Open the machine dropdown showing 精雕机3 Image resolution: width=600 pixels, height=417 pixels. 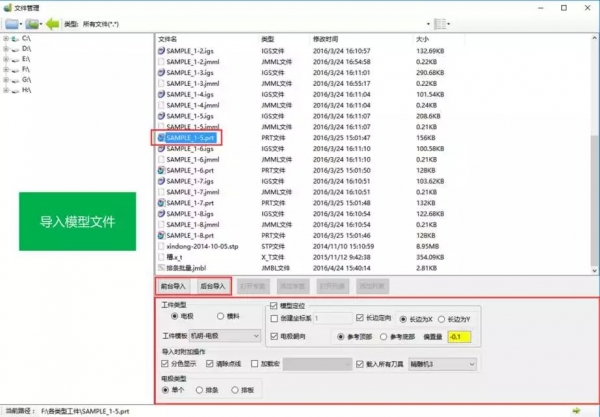pyautogui.click(x=442, y=364)
